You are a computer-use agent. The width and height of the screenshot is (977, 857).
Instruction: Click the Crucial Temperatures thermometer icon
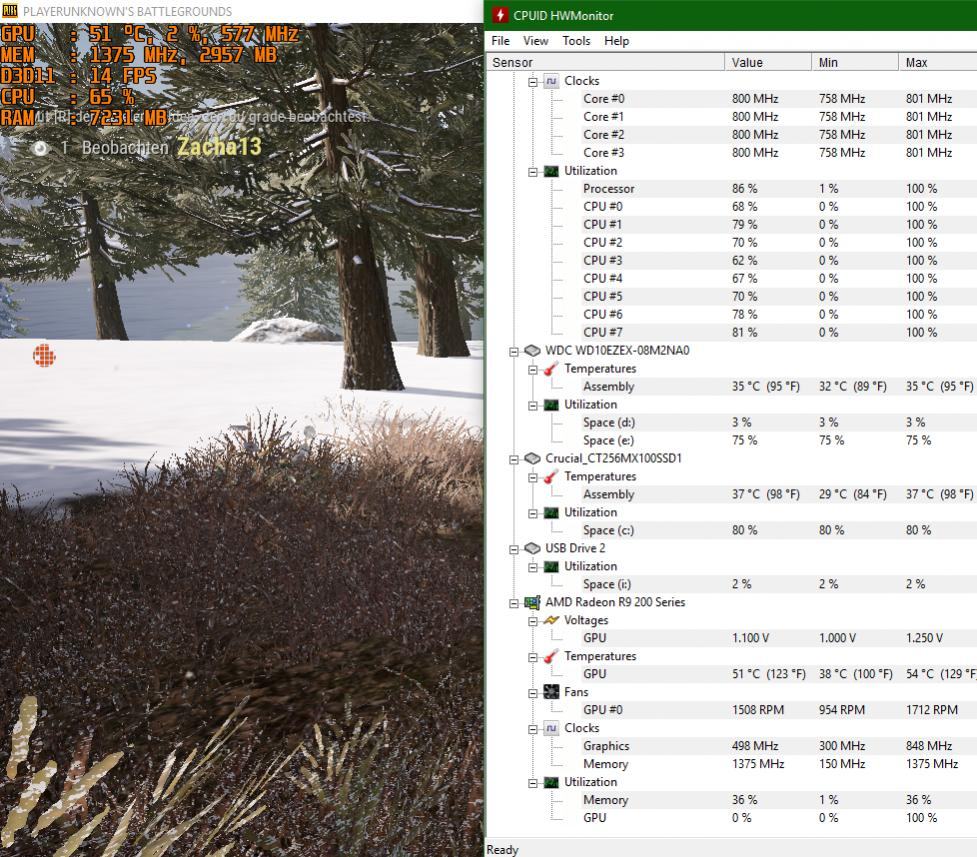click(551, 477)
